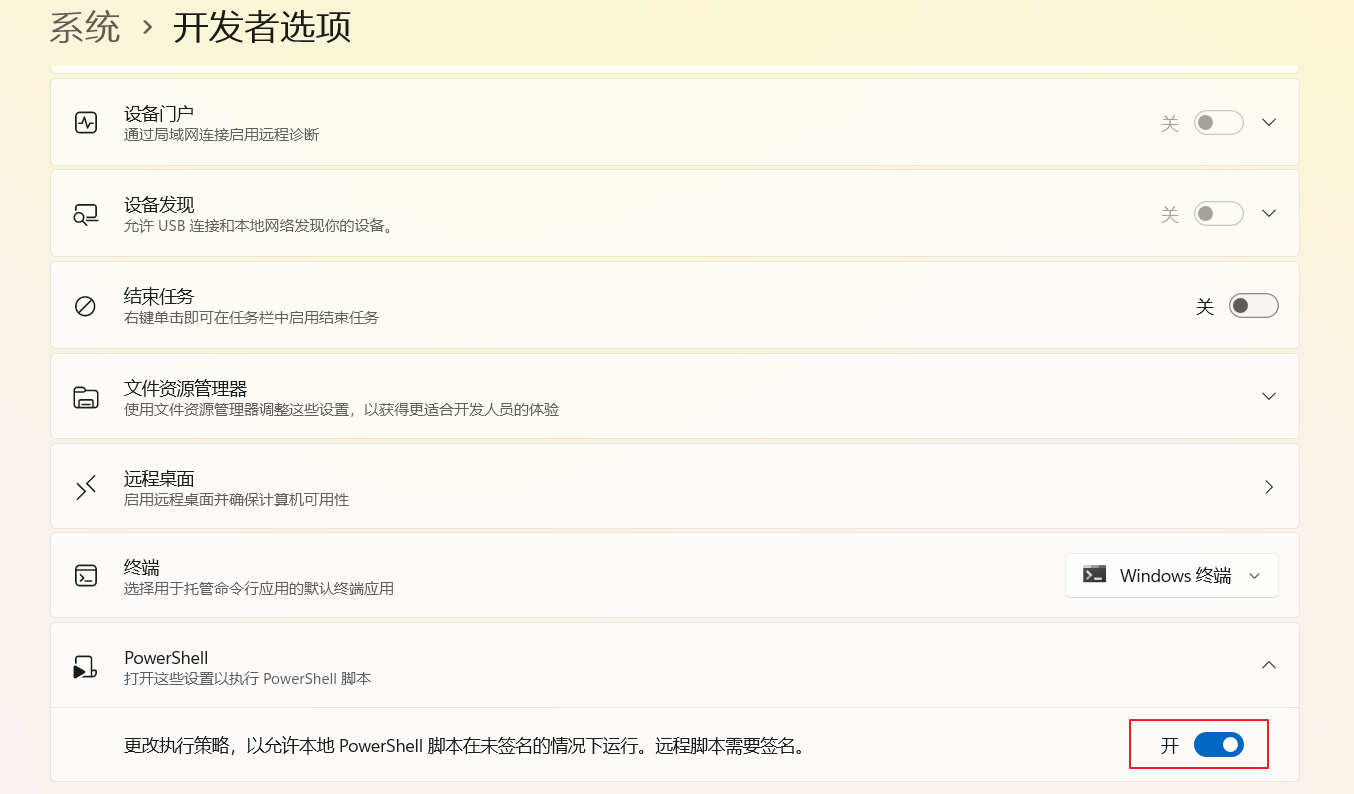Enable the 结束任务 toggle
The width and height of the screenshot is (1354, 794).
pyautogui.click(x=1254, y=305)
